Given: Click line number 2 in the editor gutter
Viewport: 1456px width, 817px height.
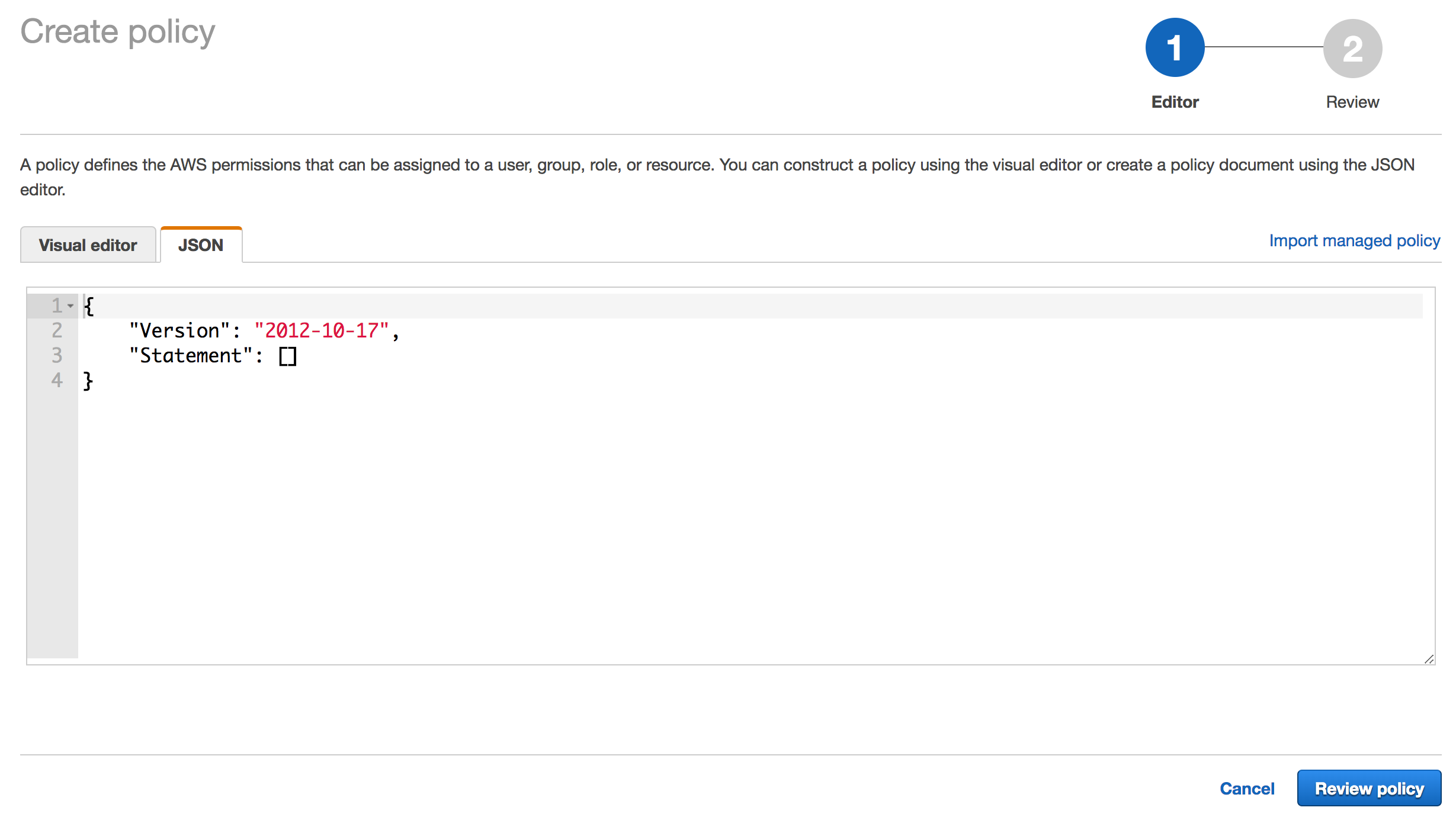Looking at the screenshot, I should pyautogui.click(x=56, y=330).
